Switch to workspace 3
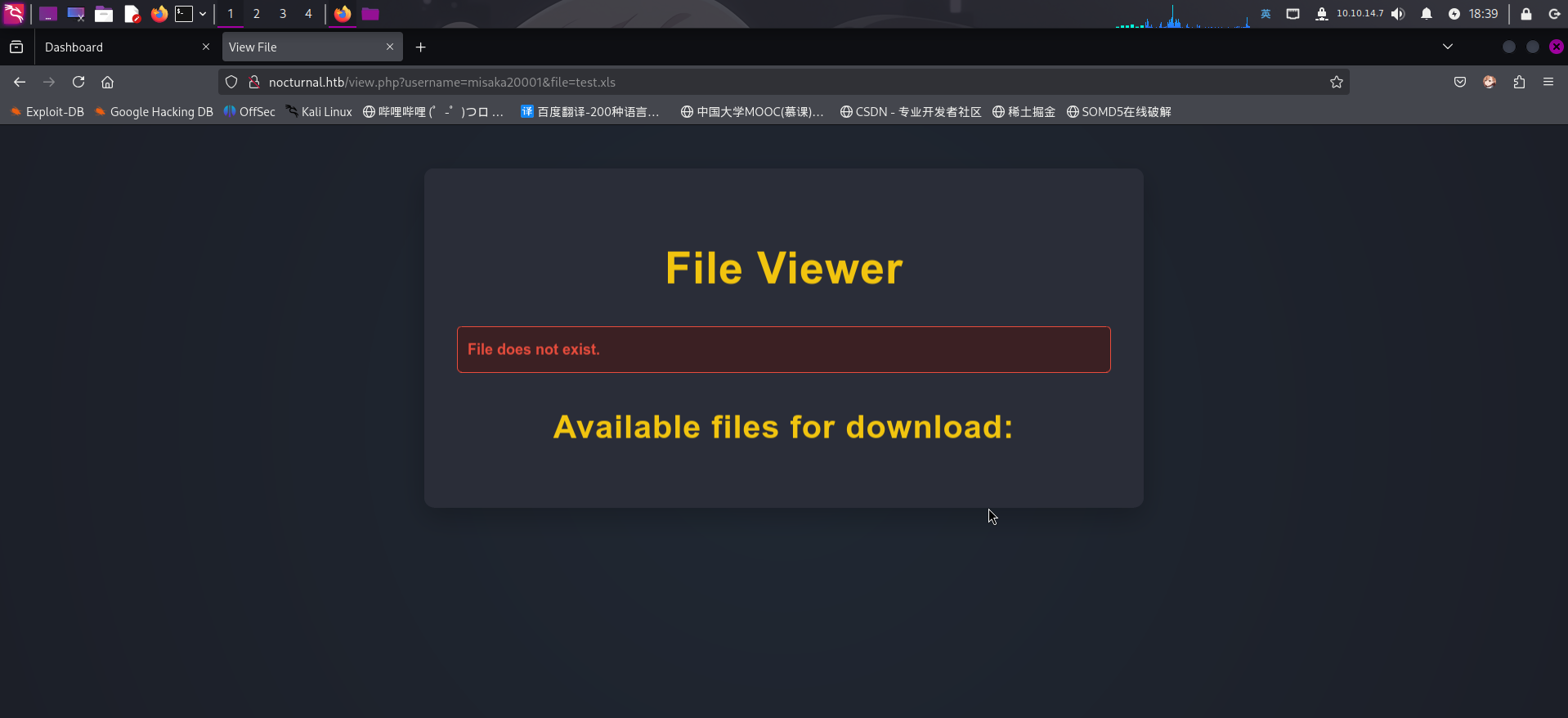 [x=283, y=14]
